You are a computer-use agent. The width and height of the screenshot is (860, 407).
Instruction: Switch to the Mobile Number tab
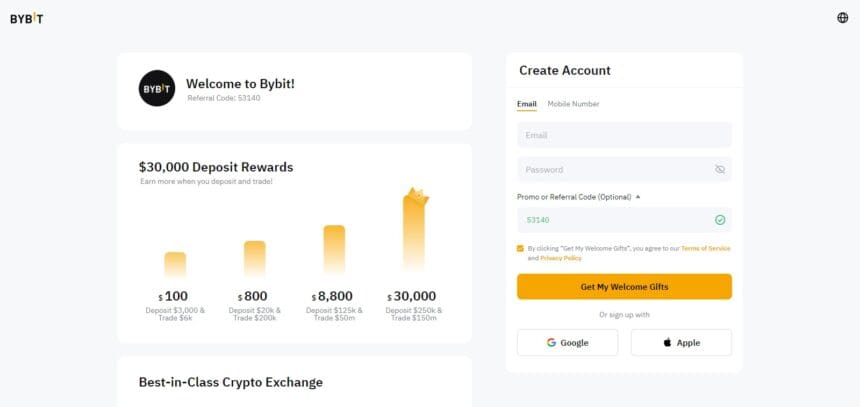coord(573,104)
